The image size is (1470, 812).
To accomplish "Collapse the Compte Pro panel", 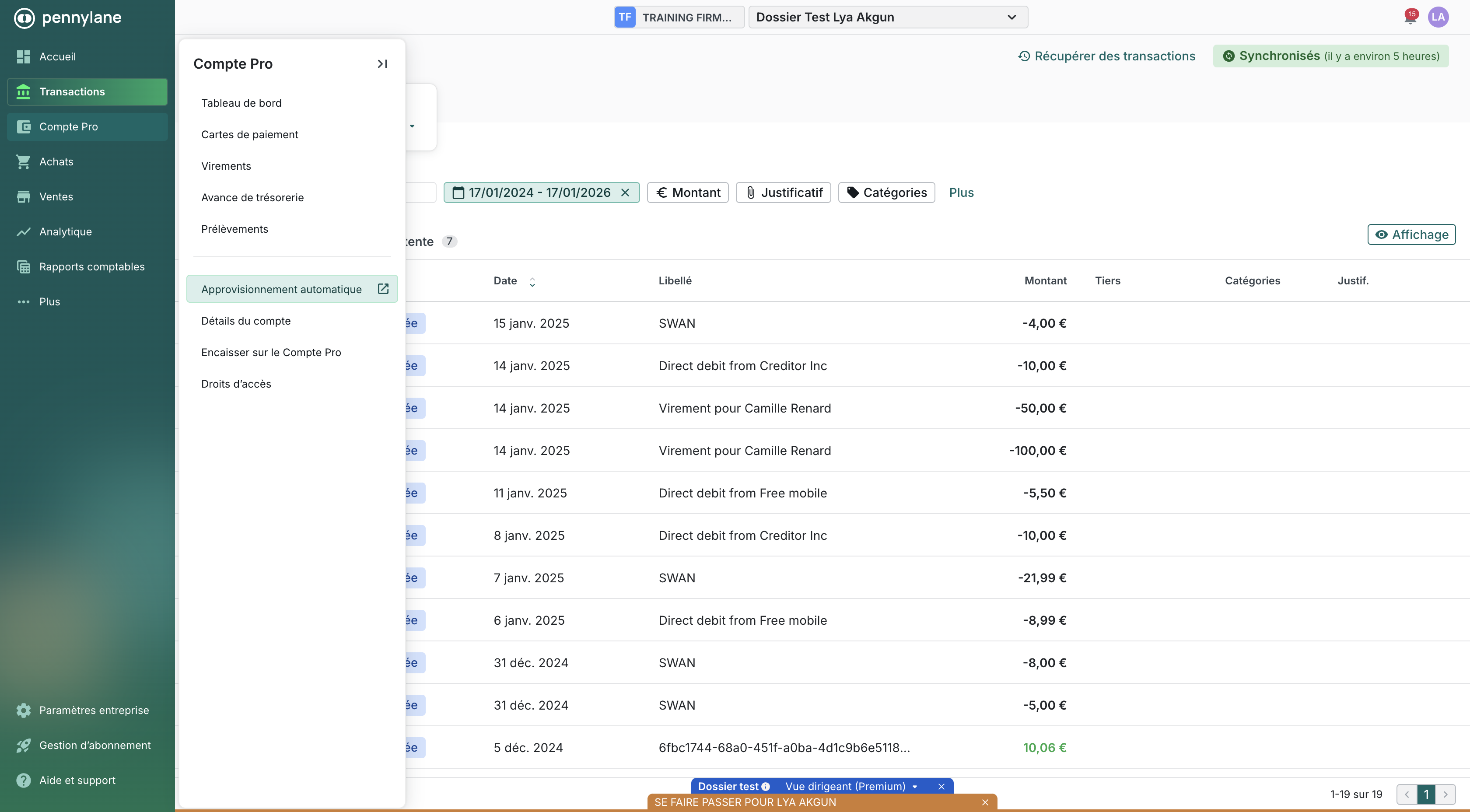I will tap(382, 64).
